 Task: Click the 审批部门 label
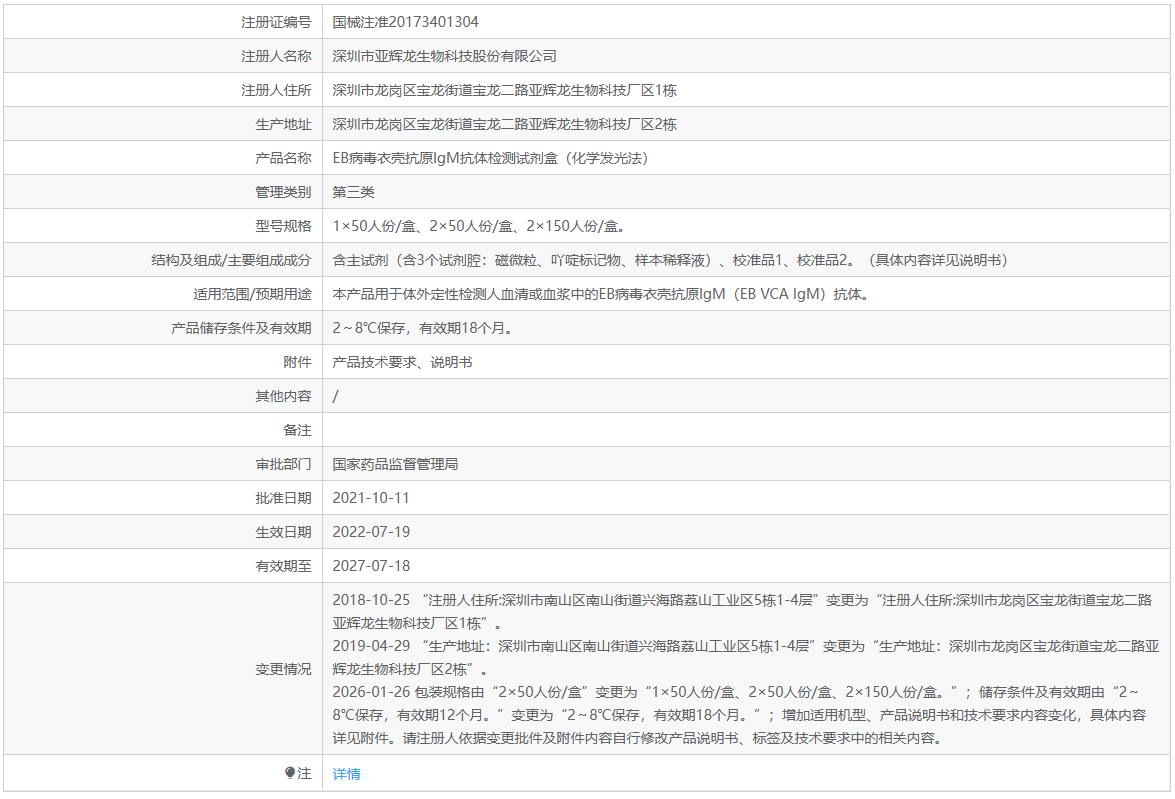pyautogui.click(x=283, y=464)
